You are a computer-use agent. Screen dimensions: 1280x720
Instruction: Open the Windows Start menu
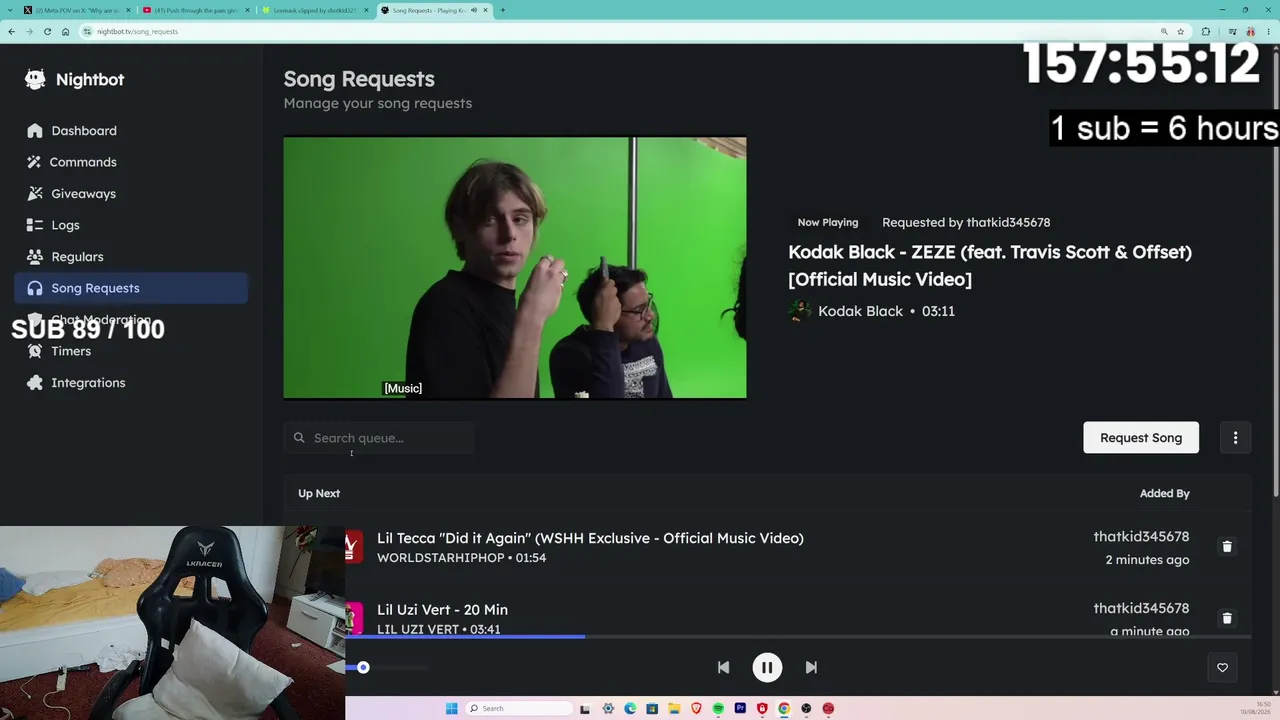[452, 708]
